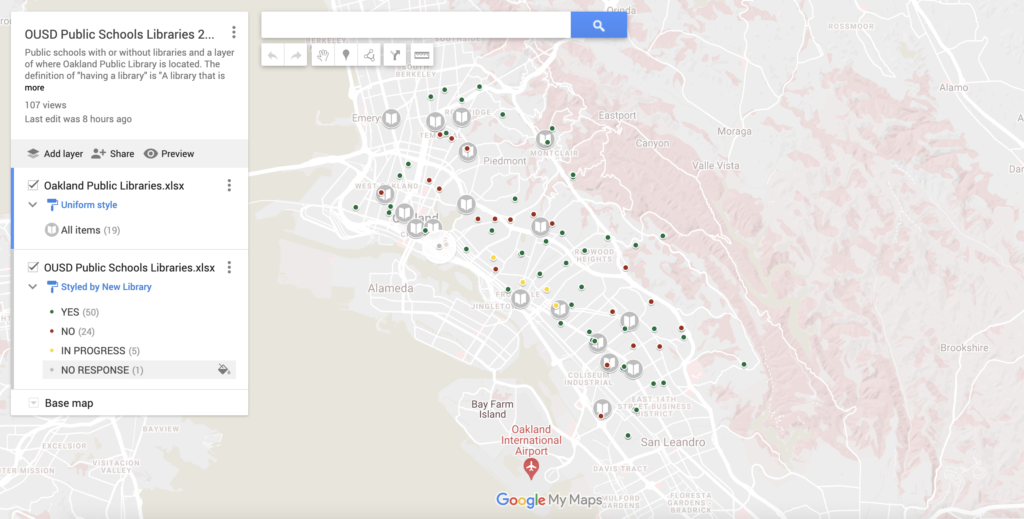
Task: Open Styled by New Library settings
Action: click(106, 287)
